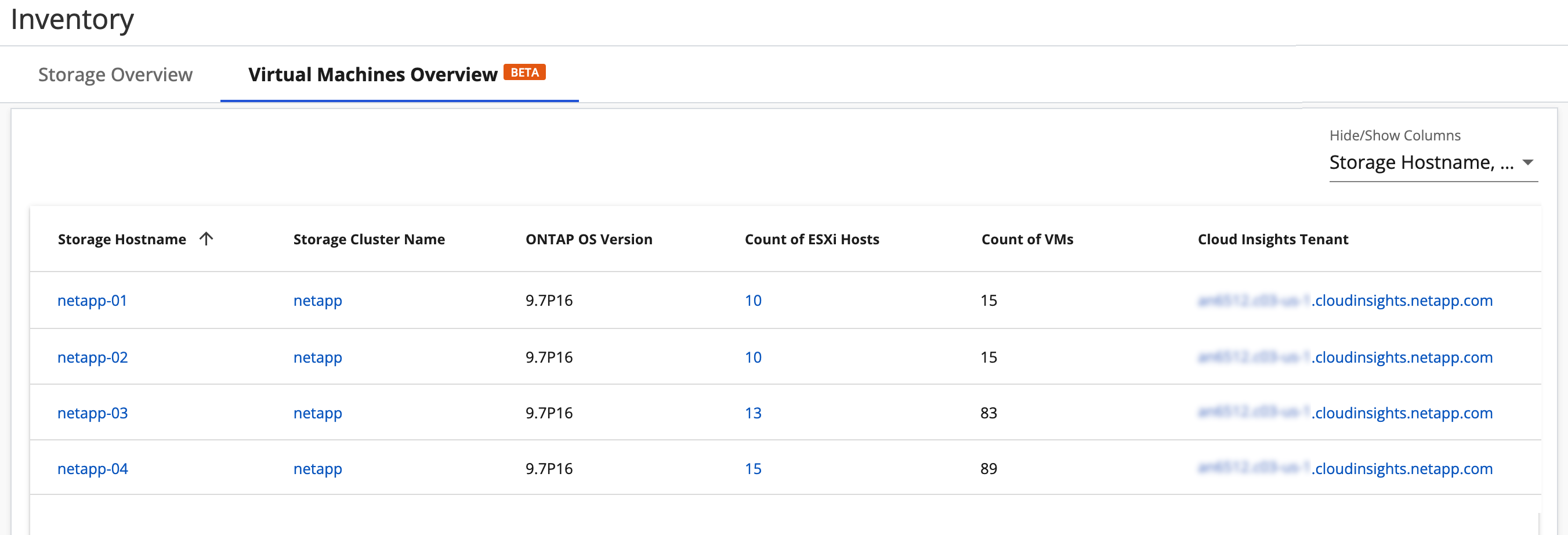Open Cloud Insights tenant link for netapp-02
Screen dimensions: 1568x535
pyautogui.click(x=1345, y=357)
